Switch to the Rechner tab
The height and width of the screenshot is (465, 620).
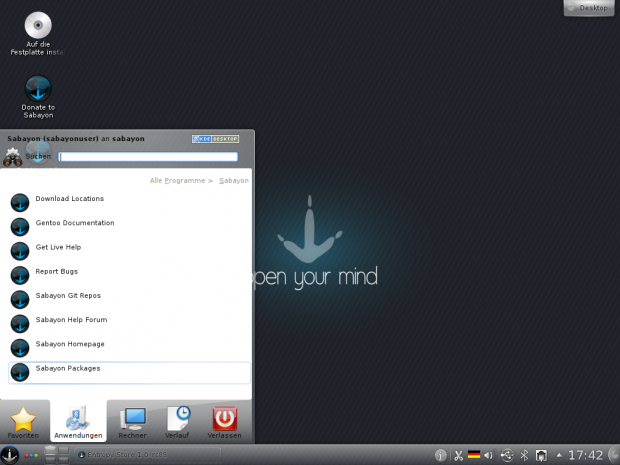[132, 423]
